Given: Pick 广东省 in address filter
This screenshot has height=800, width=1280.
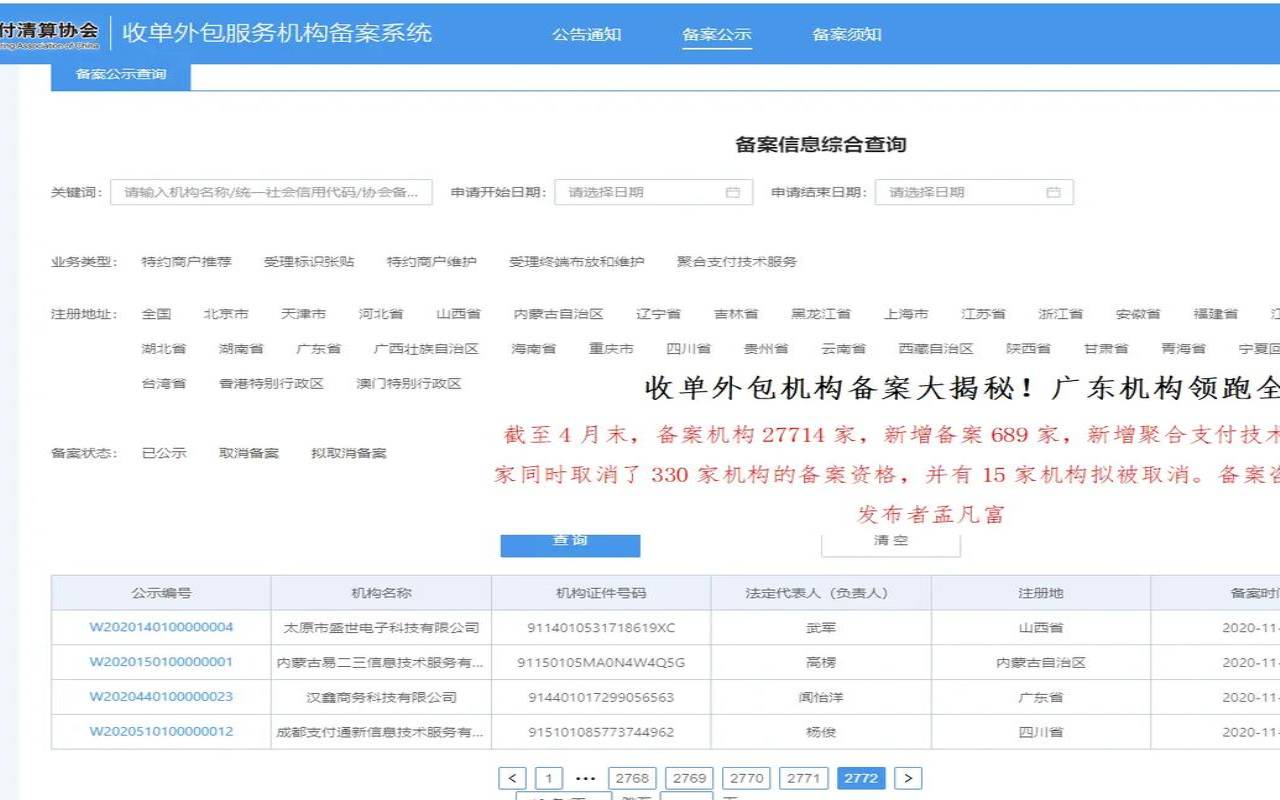Looking at the screenshot, I should pyautogui.click(x=319, y=349).
